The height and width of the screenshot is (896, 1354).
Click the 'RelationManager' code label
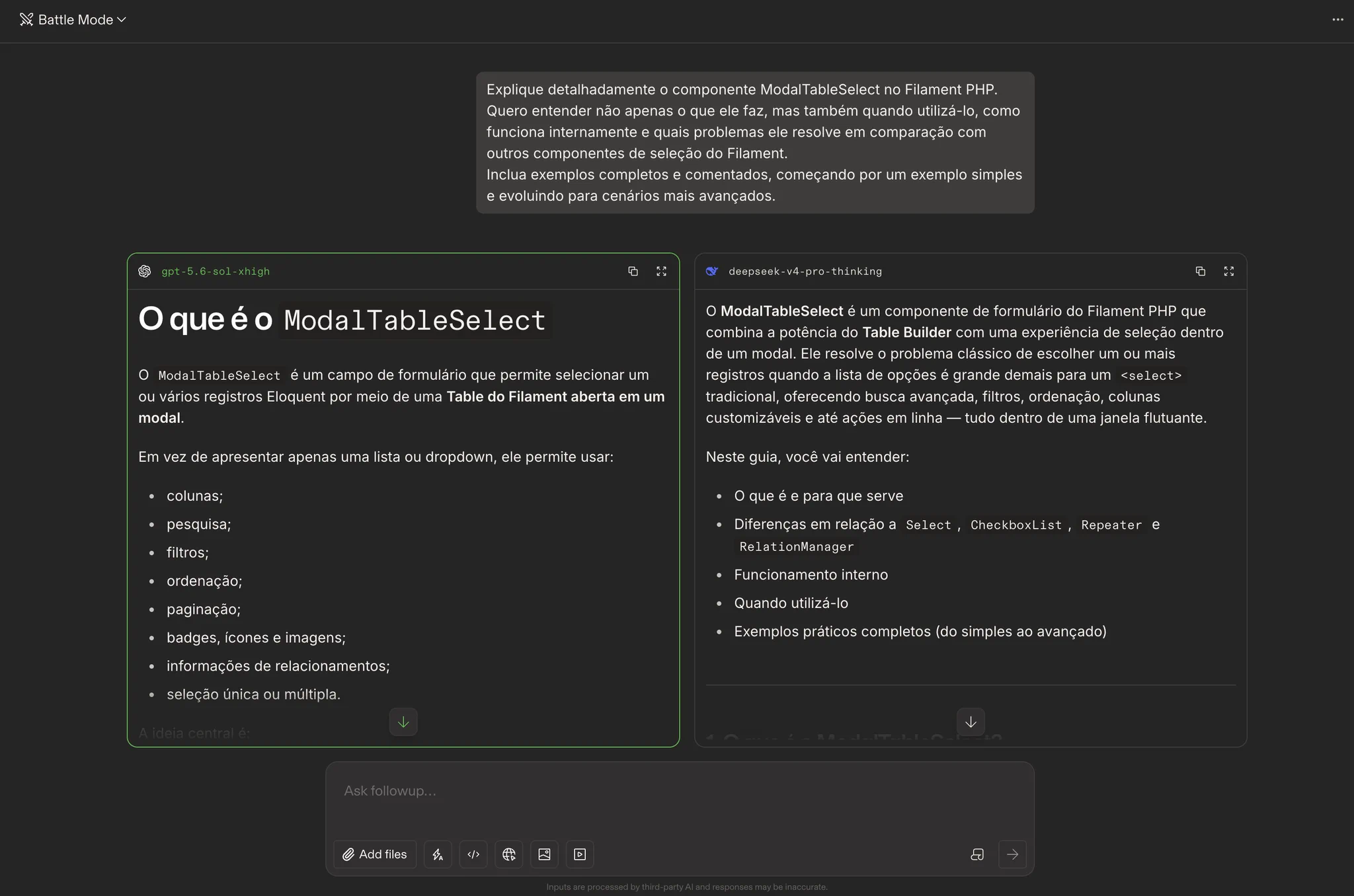click(x=796, y=547)
